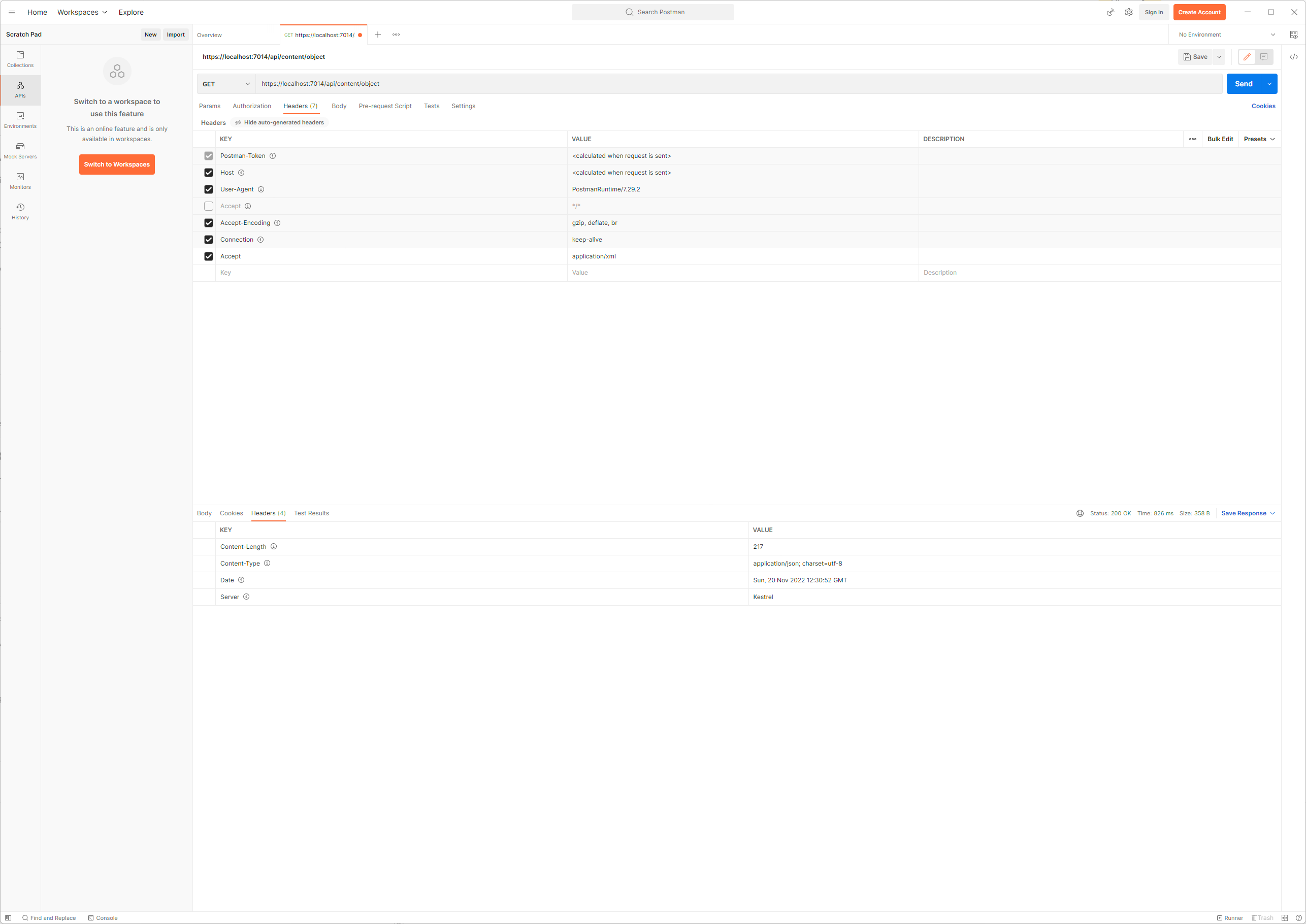Click the settings gear icon

point(1128,12)
